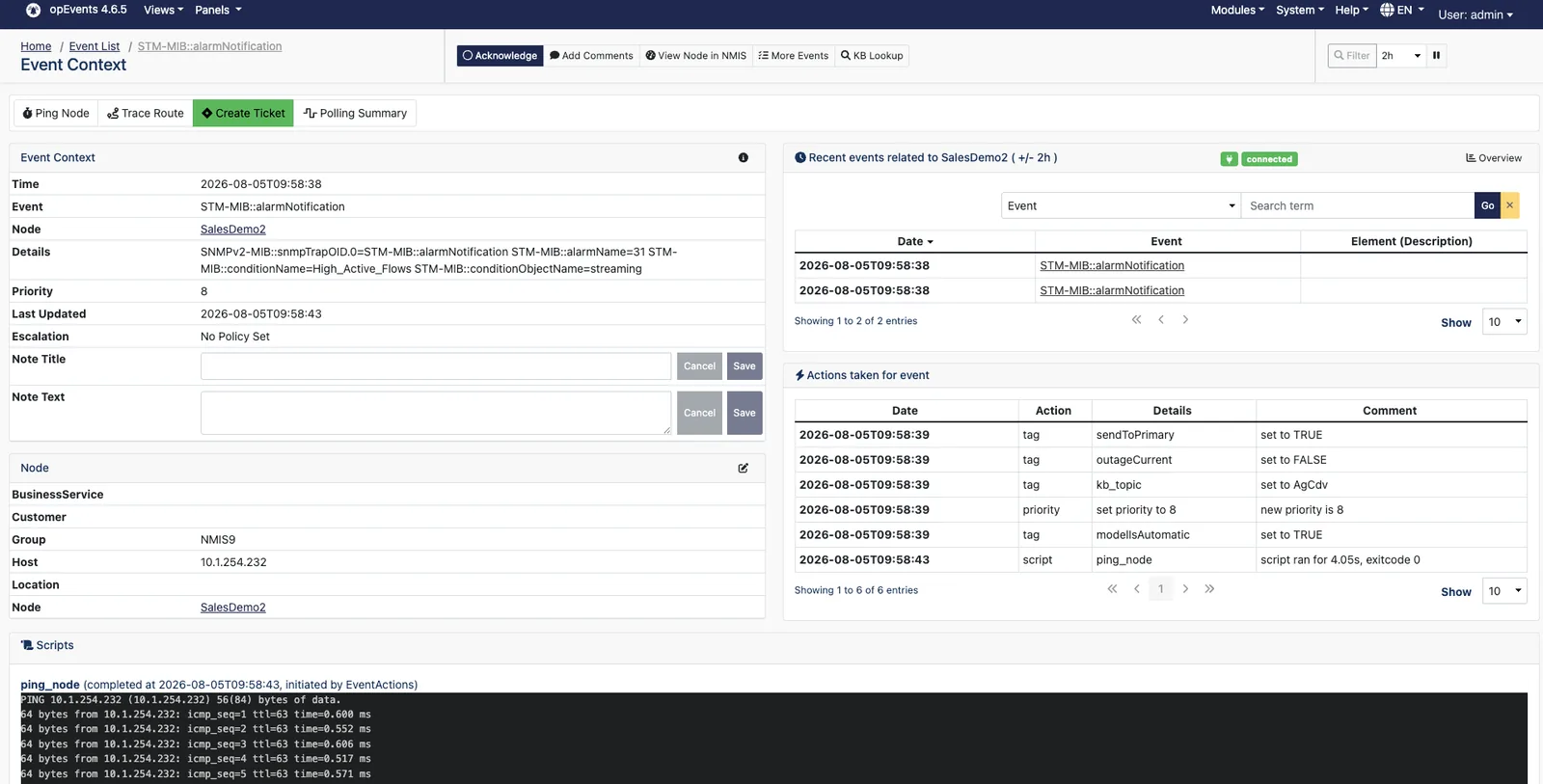Sort actions table by Action column
This screenshot has width=1543, height=784.
pyautogui.click(x=1053, y=410)
